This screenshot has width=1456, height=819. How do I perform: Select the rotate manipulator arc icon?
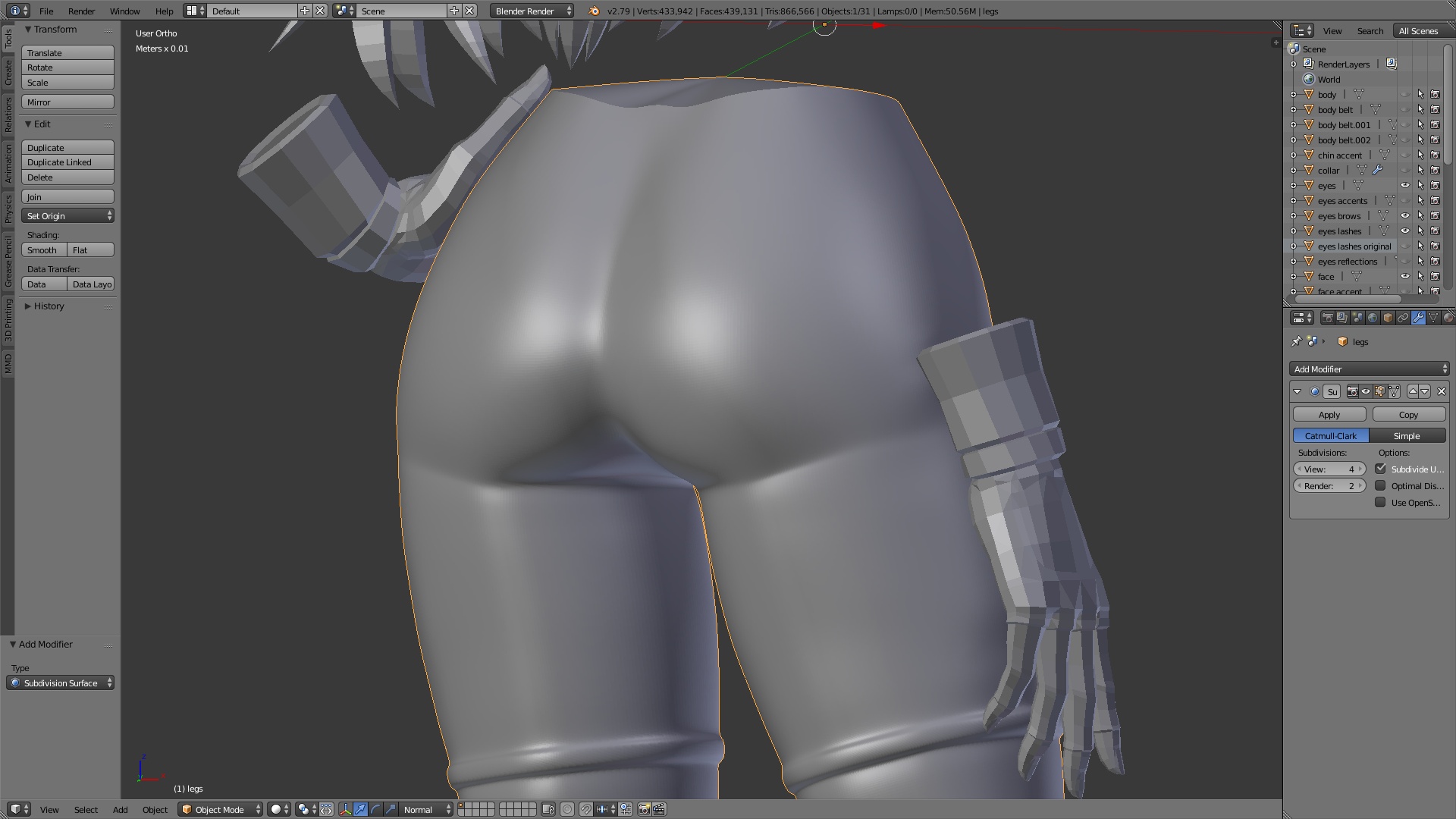pos(375,809)
